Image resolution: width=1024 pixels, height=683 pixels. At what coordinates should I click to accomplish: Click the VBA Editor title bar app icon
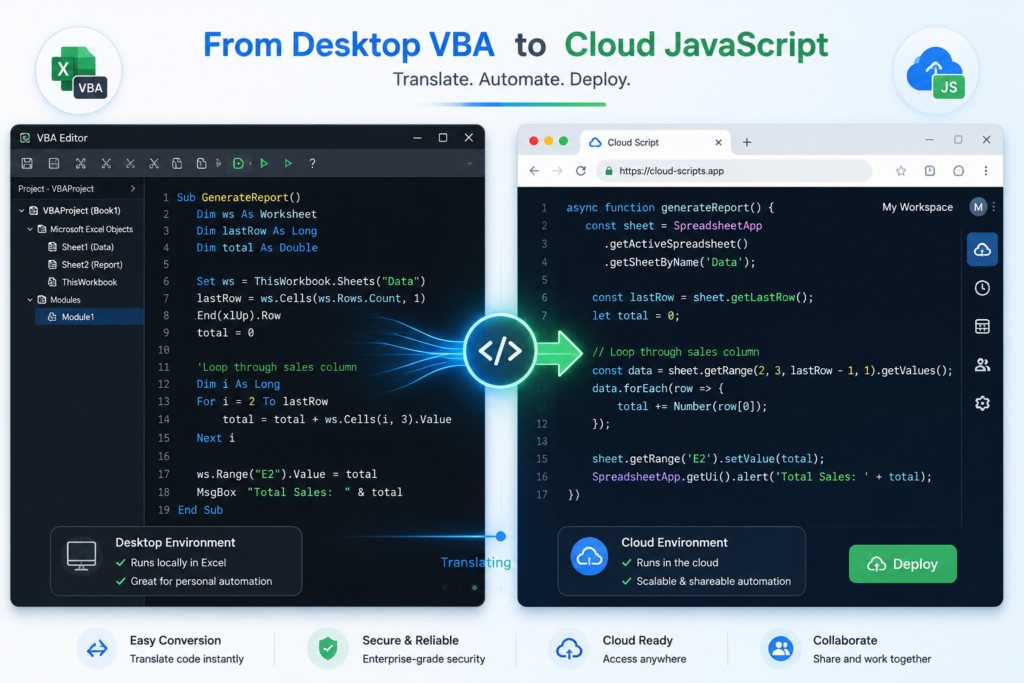point(25,138)
